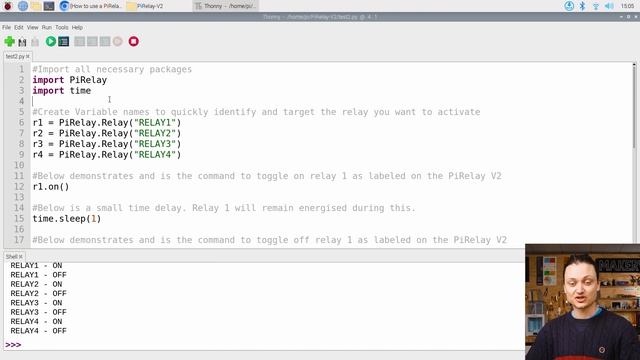Click line number 10 in the gutter
The image size is (640, 360).
(x=19, y=165)
